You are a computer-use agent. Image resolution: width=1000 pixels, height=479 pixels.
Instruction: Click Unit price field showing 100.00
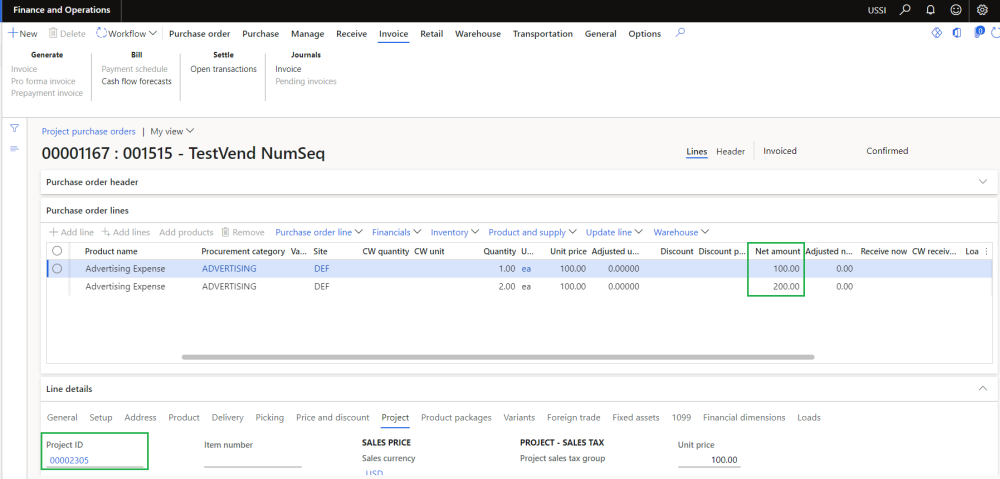(x=709, y=461)
